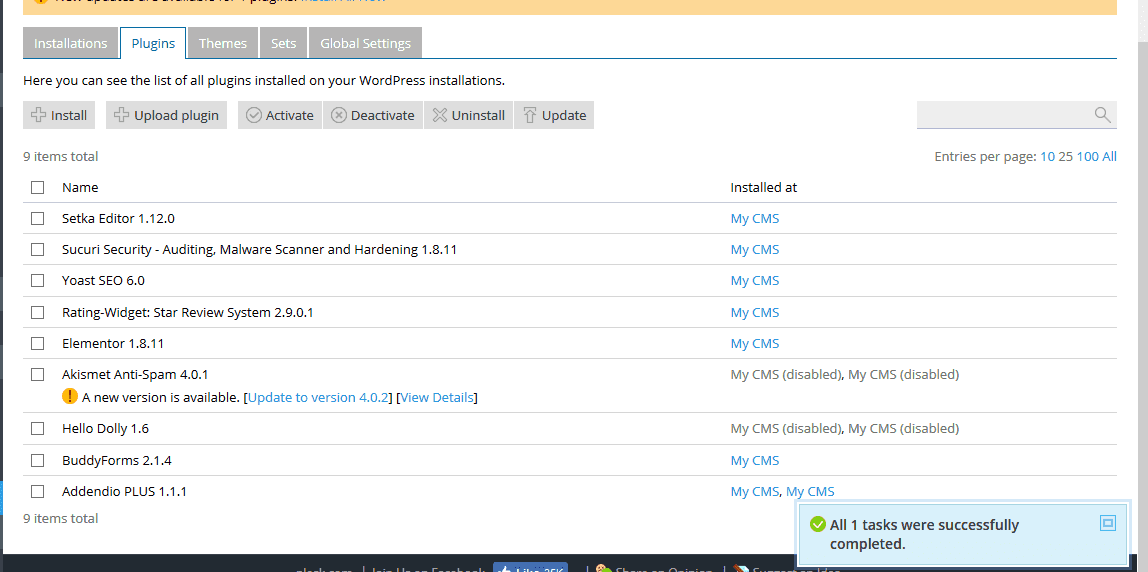Click the Hello Dolly 1.6 name
The height and width of the screenshot is (572, 1148).
coord(105,428)
